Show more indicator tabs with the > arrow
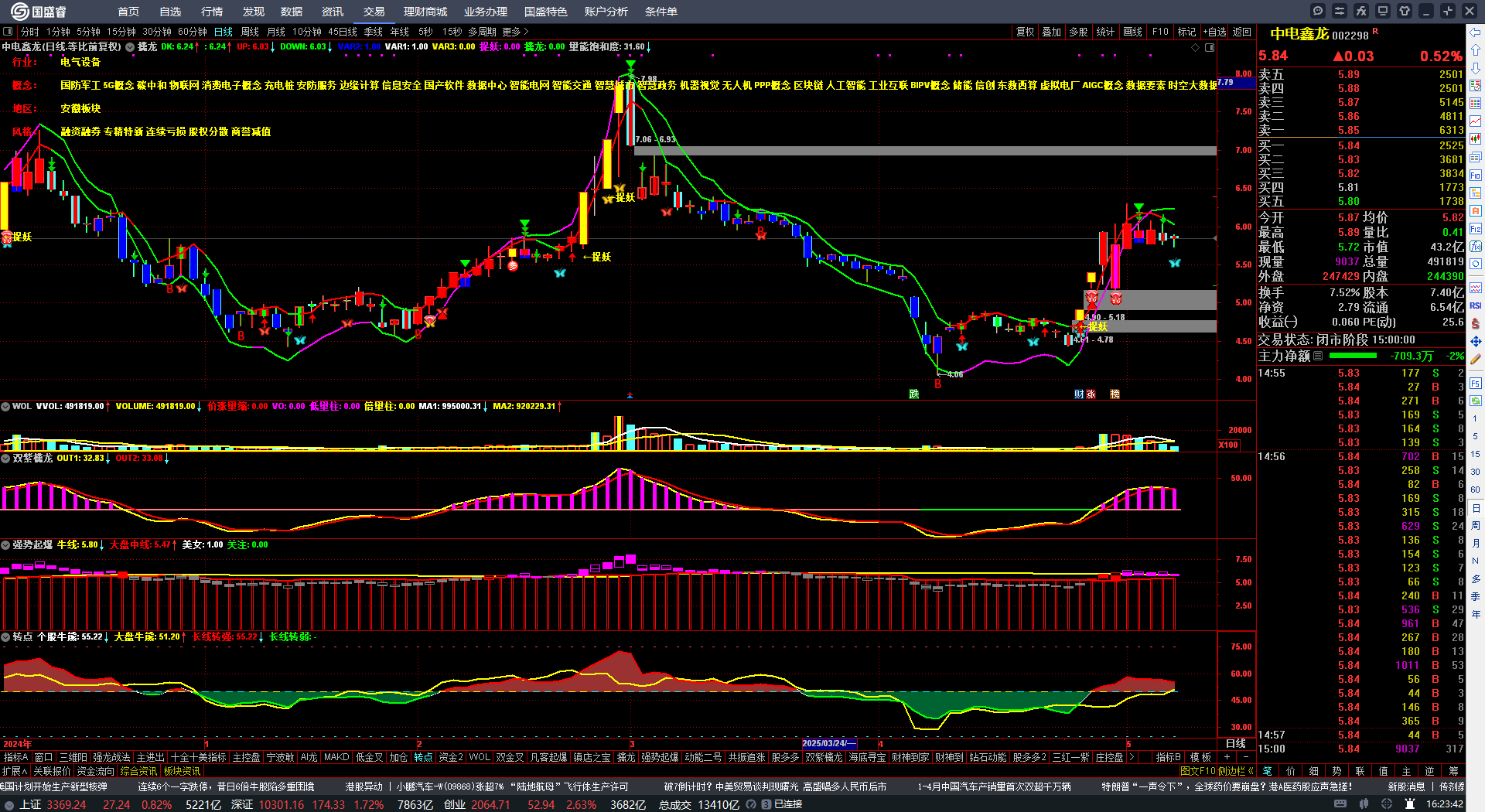Viewport: 1485px width, 812px height. click(1132, 757)
